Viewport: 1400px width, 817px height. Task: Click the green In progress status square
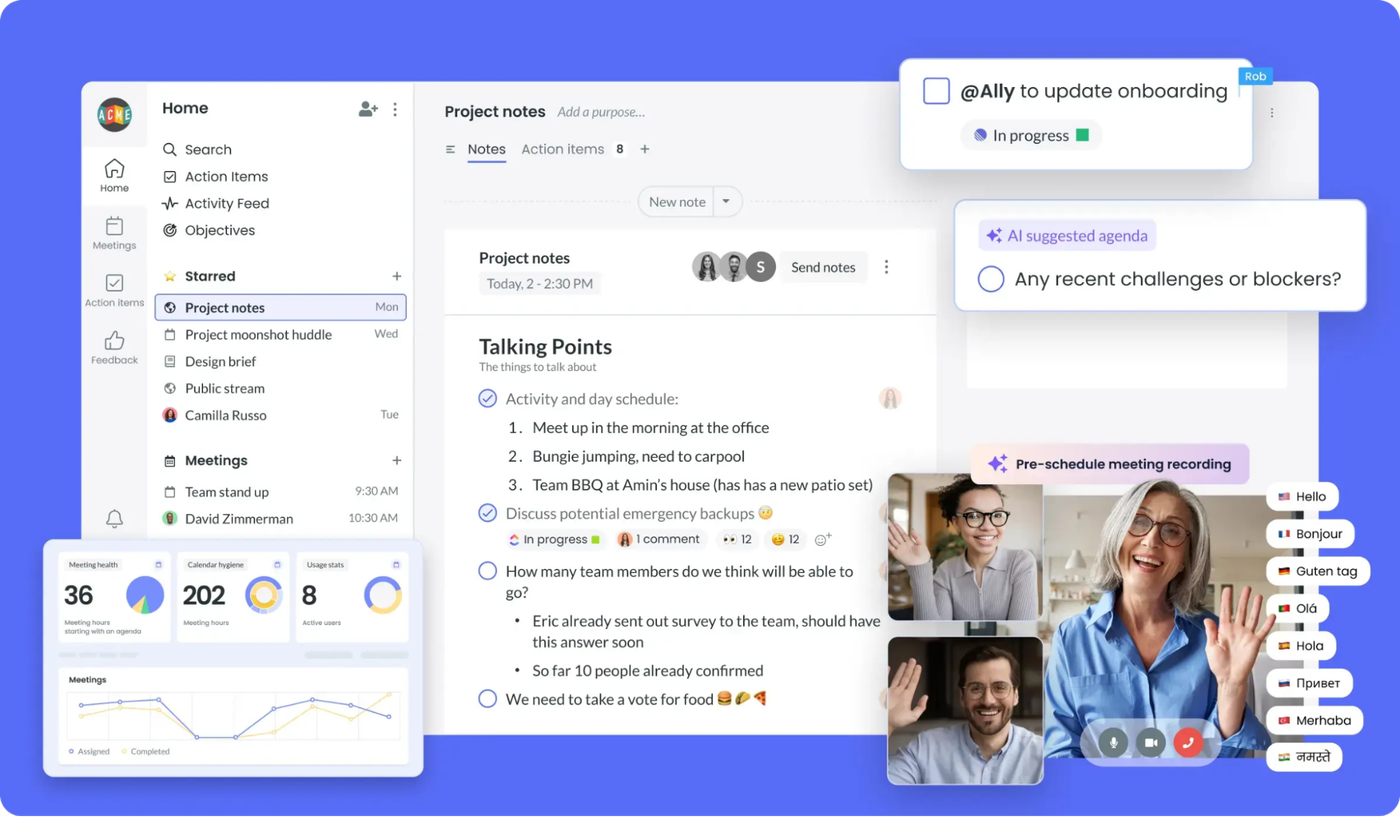[1082, 136]
